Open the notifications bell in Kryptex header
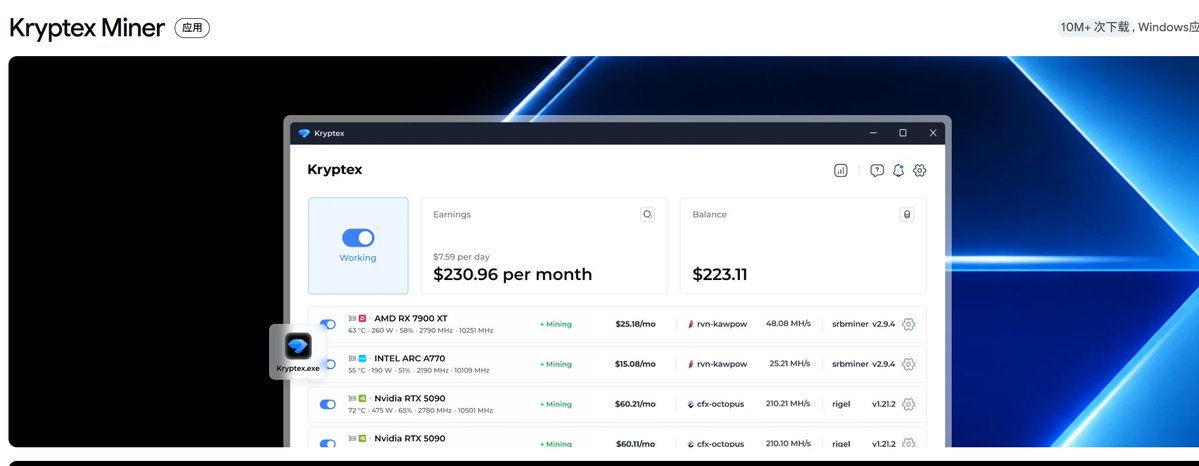 (x=898, y=171)
